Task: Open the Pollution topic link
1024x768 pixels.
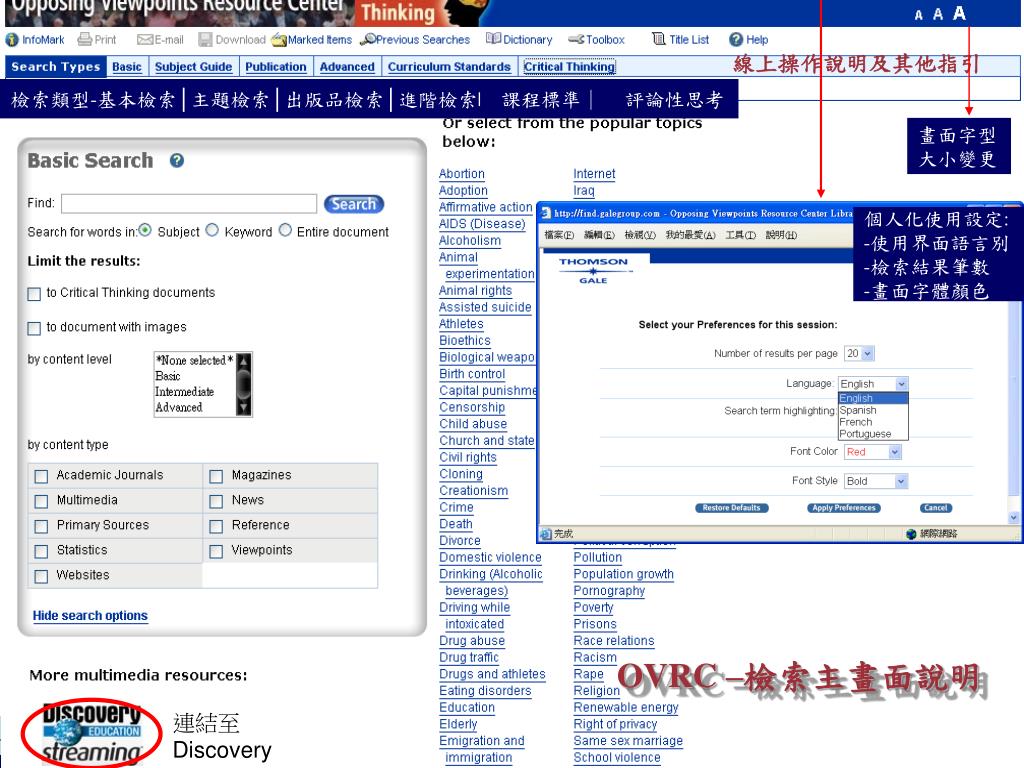Action: (598, 558)
